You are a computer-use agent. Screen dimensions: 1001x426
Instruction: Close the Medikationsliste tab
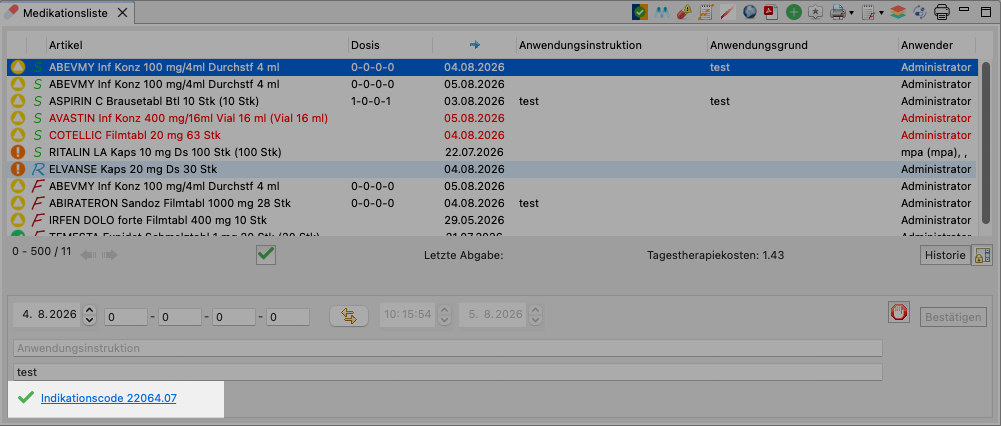[x=123, y=12]
